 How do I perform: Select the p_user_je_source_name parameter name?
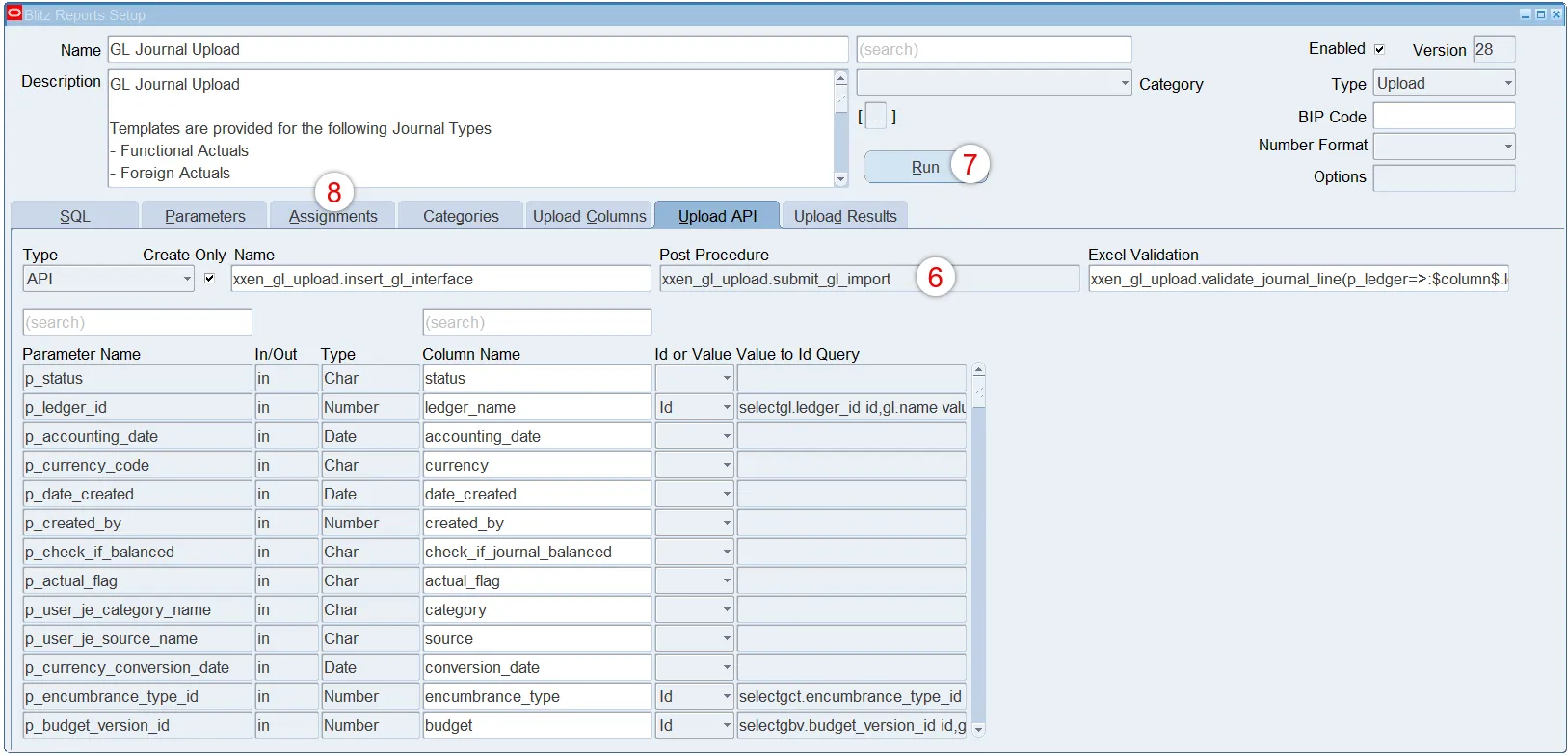pyautogui.click(x=138, y=639)
